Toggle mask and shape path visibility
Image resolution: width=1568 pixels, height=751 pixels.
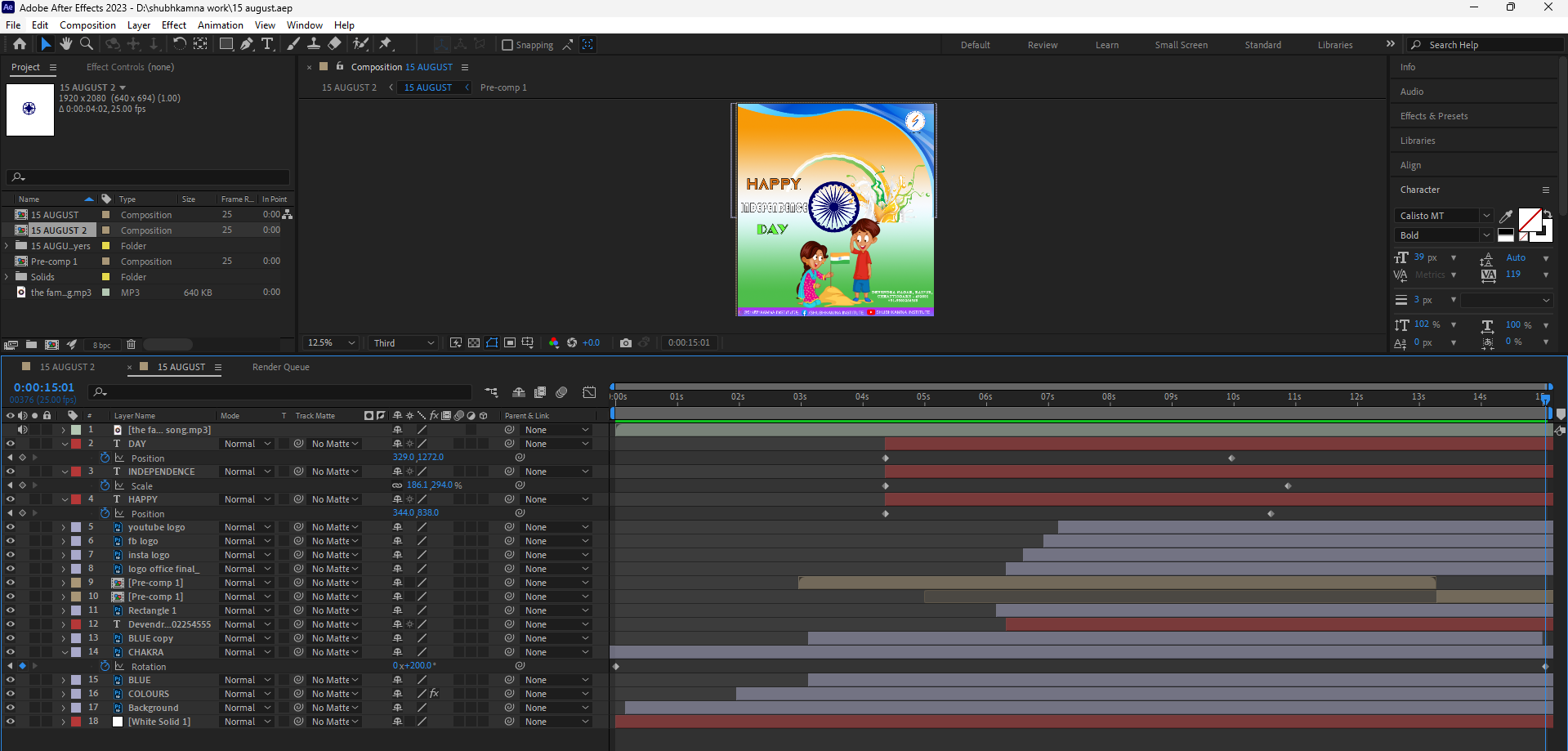click(492, 342)
